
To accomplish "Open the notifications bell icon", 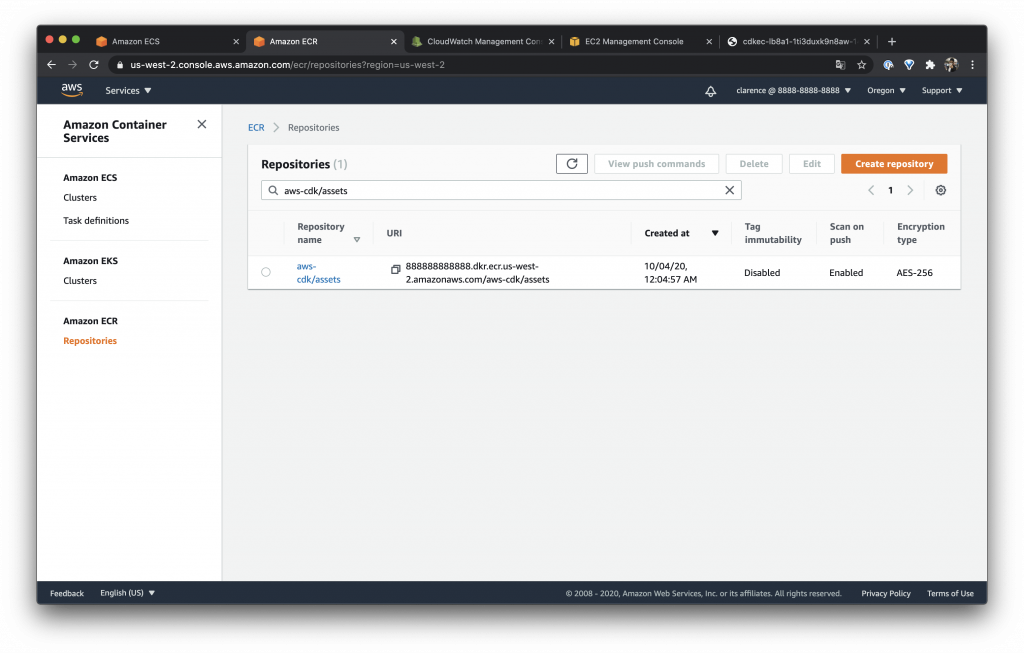I will [x=711, y=91].
